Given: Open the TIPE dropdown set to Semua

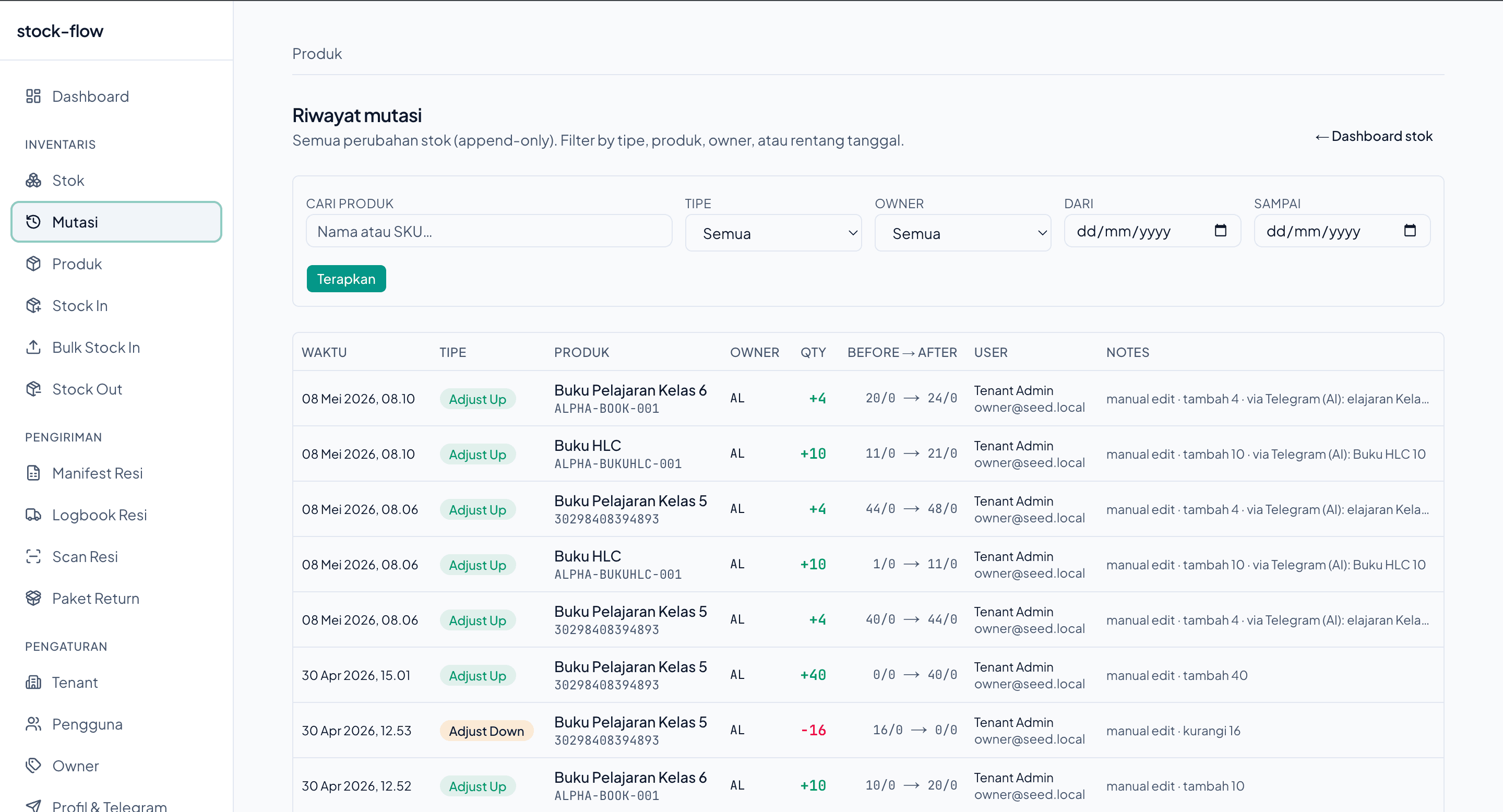Looking at the screenshot, I should point(773,233).
